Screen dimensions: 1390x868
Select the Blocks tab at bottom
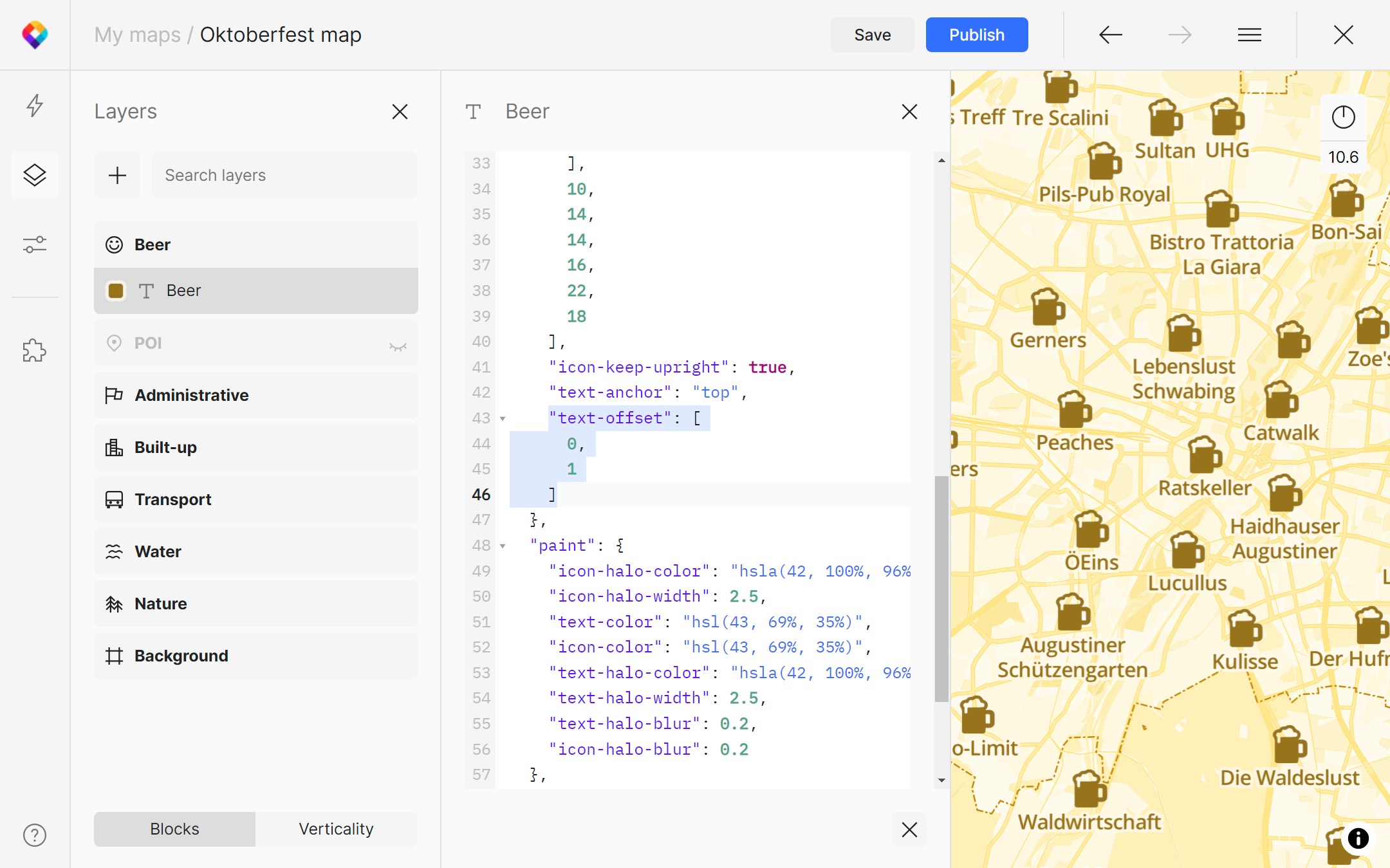pyautogui.click(x=174, y=829)
